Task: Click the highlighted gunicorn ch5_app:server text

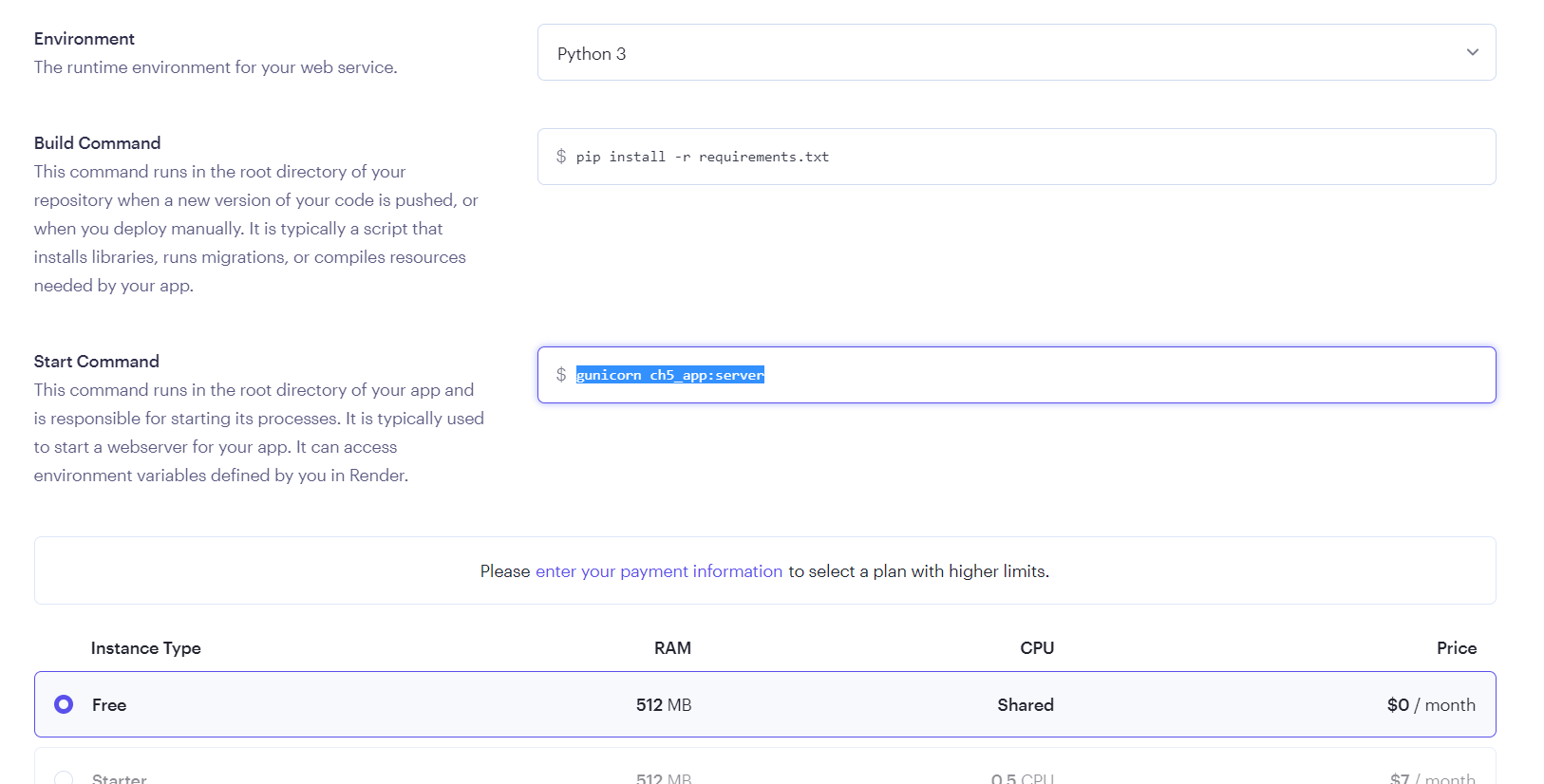Action: (x=670, y=375)
